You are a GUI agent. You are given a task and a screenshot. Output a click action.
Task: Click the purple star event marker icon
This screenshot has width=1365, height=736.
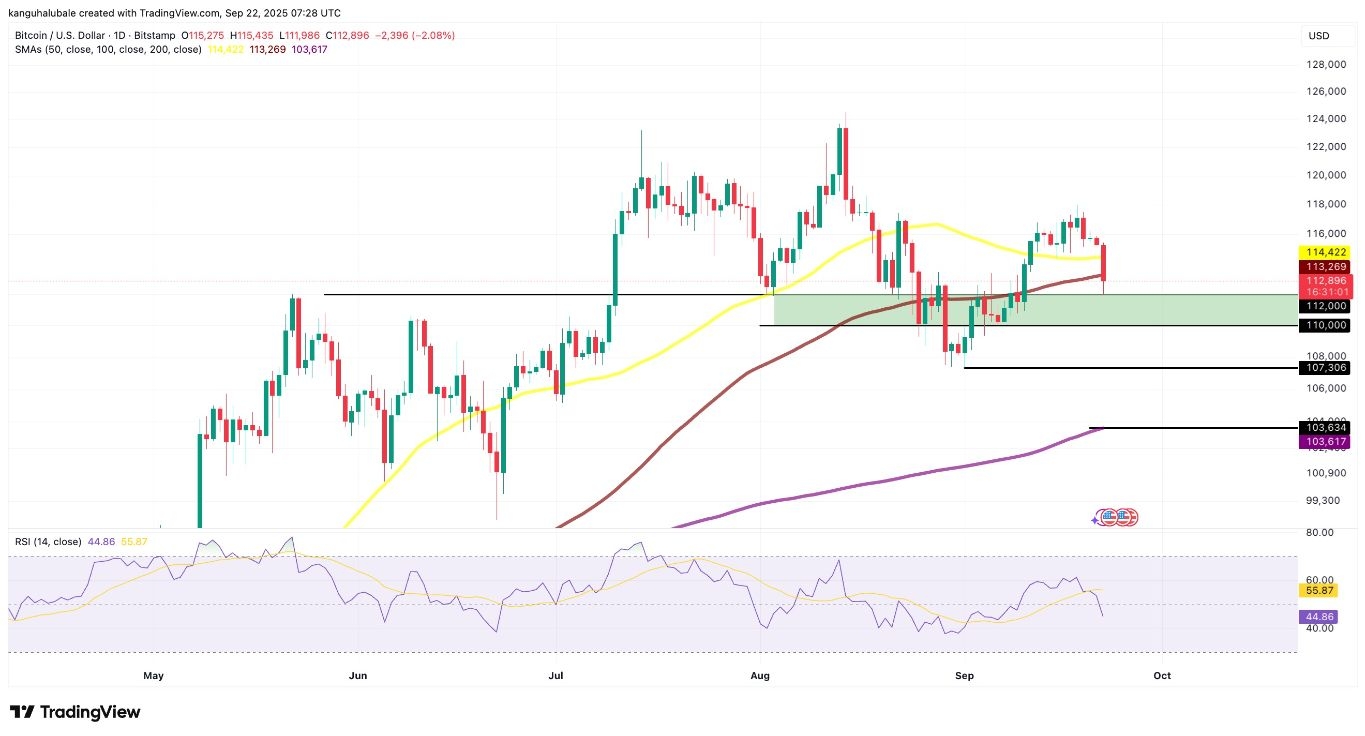pos(1095,520)
